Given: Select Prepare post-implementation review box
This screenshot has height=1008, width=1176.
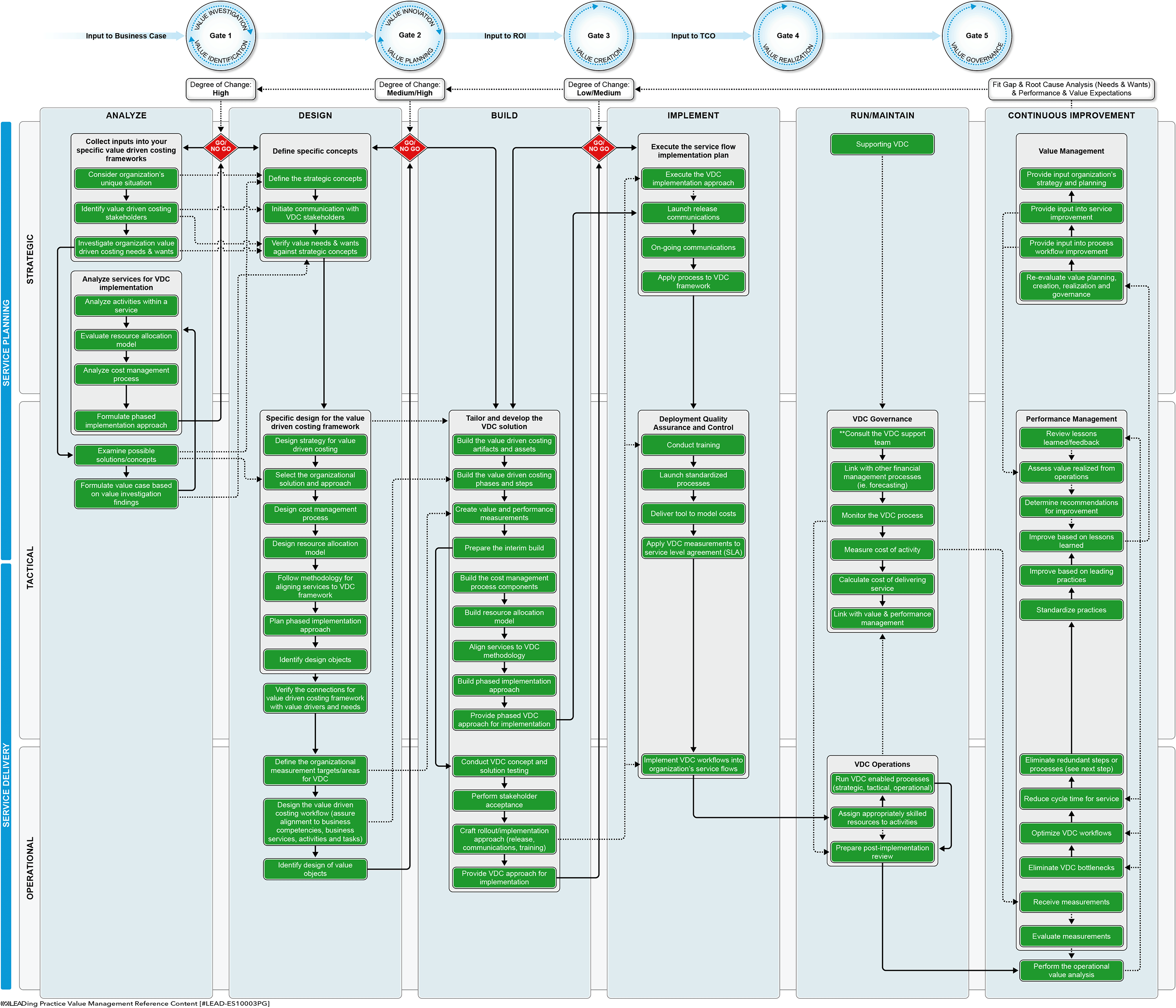Looking at the screenshot, I should tap(882, 852).
